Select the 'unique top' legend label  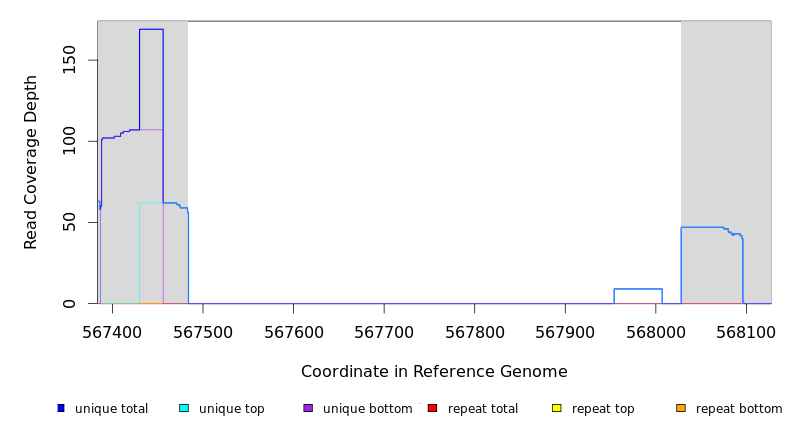232,409
